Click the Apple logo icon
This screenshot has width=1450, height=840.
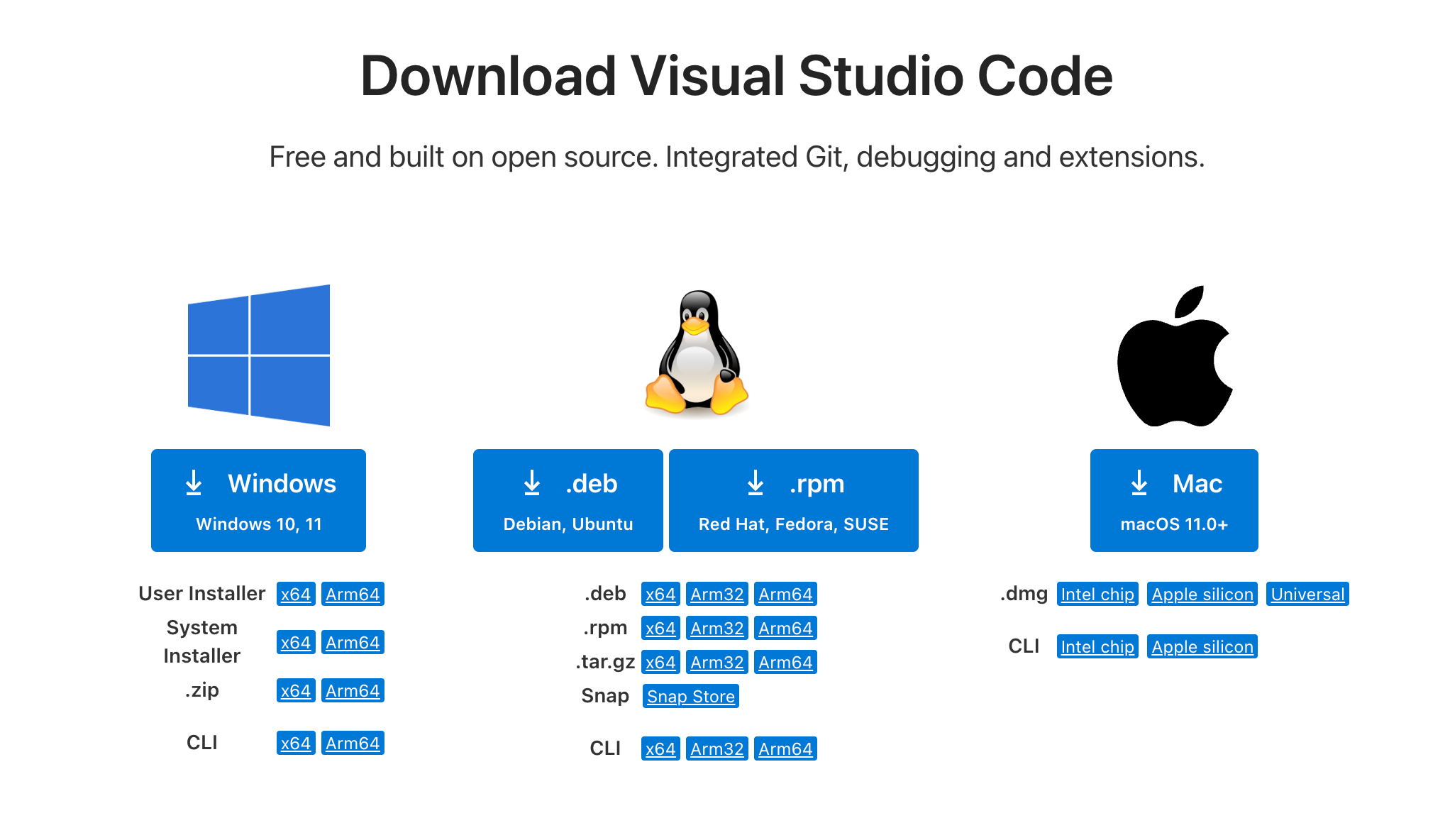coord(1175,355)
